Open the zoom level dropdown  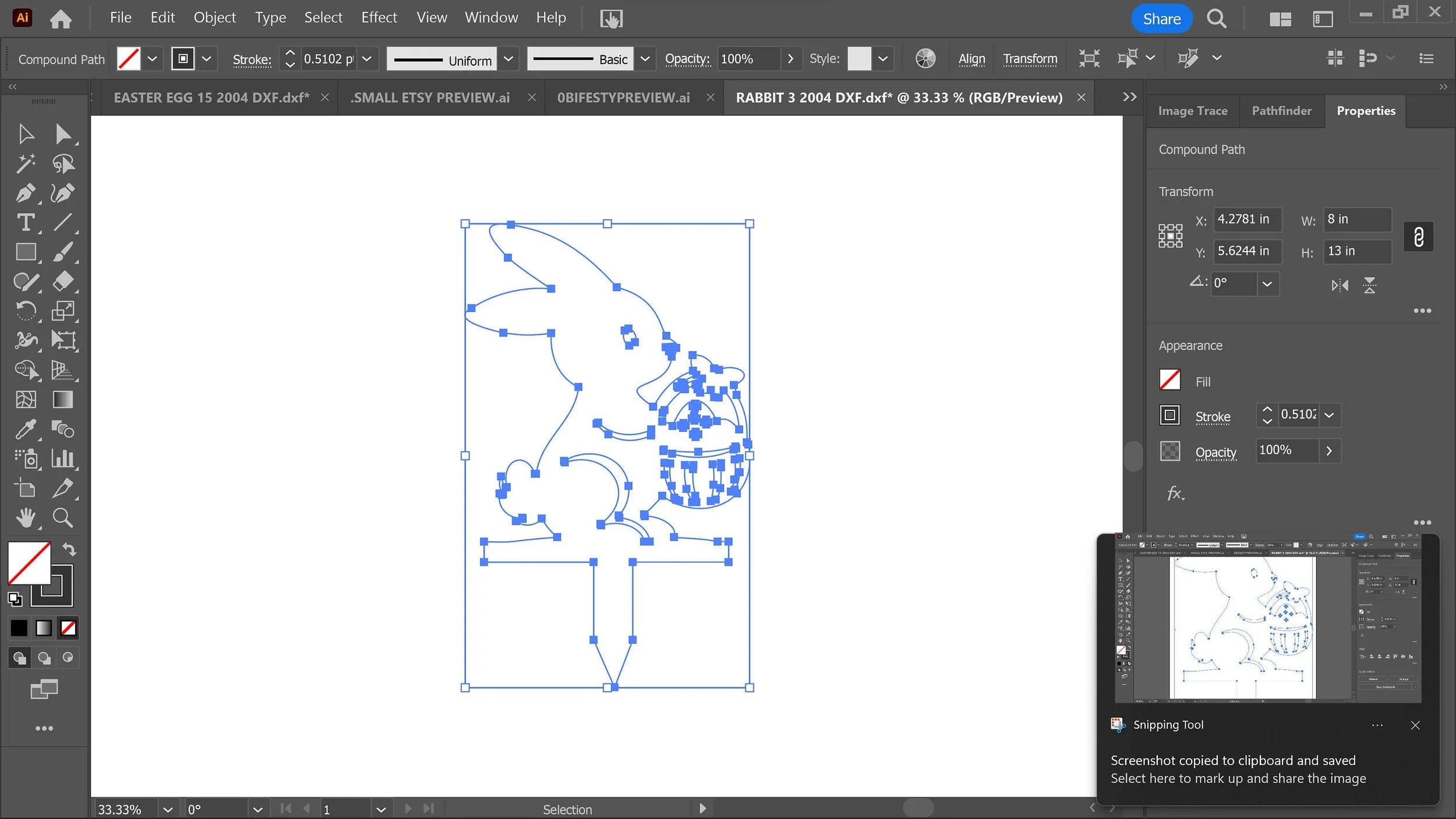point(168,809)
